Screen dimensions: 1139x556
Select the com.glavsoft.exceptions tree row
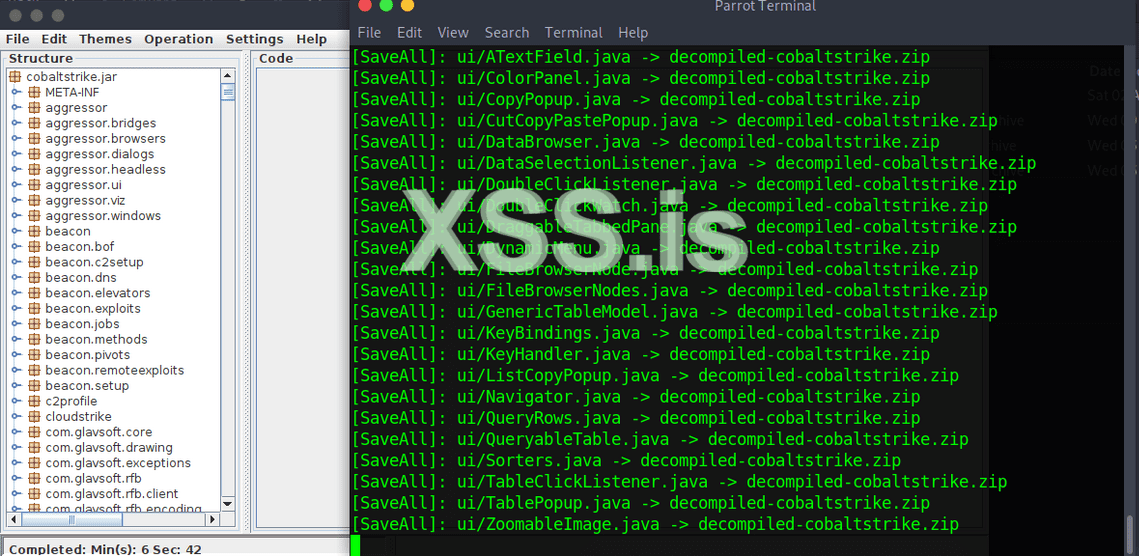coord(116,463)
